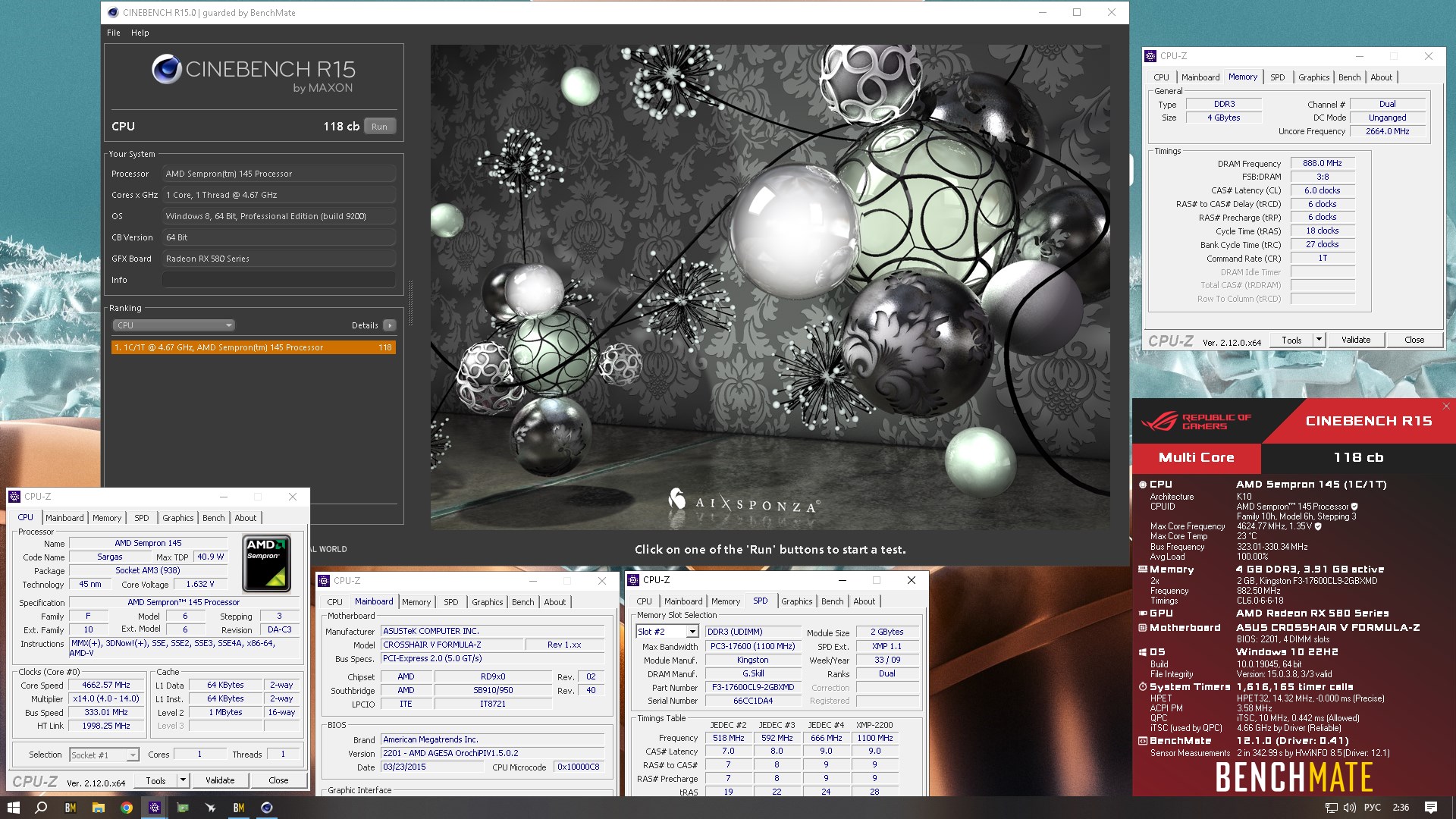Screen dimensions: 1456x819
Task: Click the GFX Board Radeon RX 580 Series field
Action: 278,259
